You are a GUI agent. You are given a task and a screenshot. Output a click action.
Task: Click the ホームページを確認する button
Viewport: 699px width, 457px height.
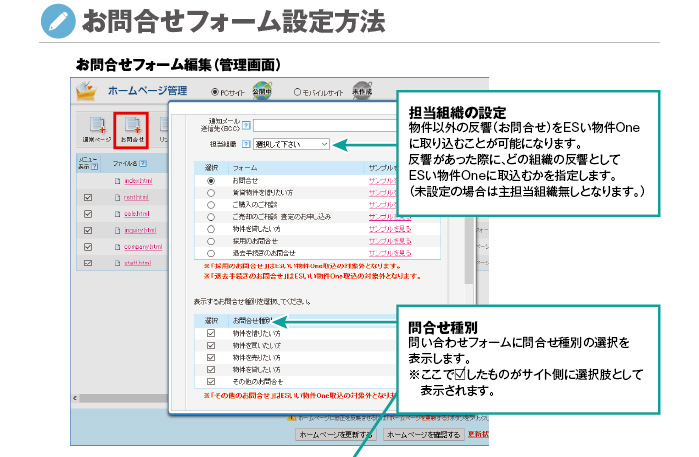pyautogui.click(x=424, y=434)
